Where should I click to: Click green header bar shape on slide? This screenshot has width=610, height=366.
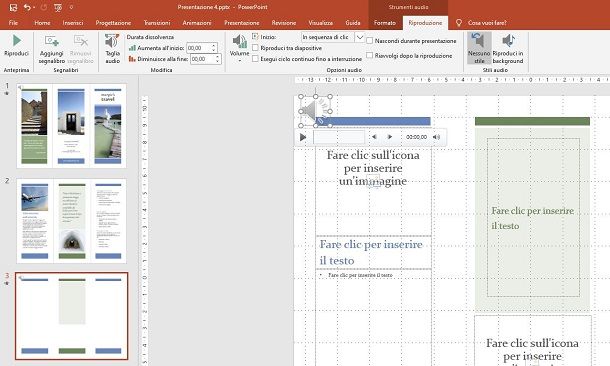pos(532,121)
